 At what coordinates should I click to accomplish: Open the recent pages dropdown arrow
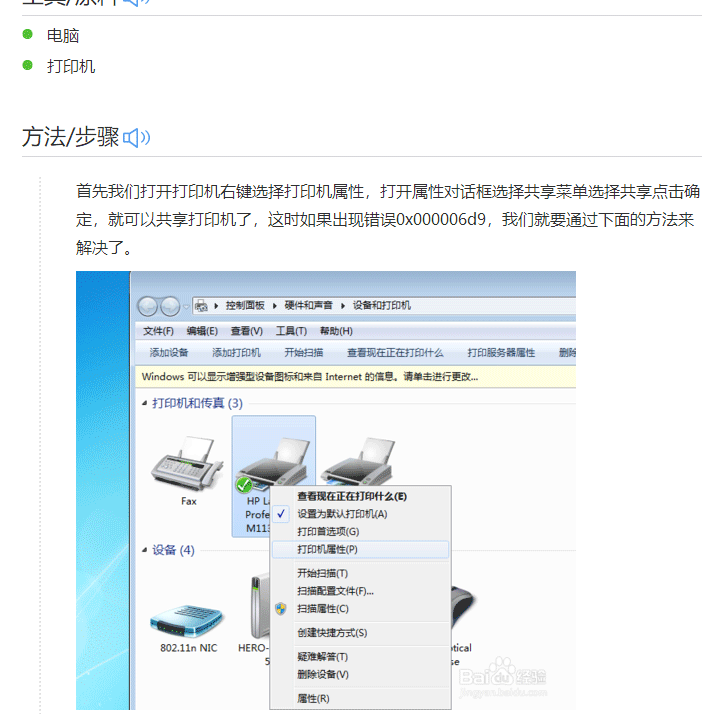pos(186,306)
